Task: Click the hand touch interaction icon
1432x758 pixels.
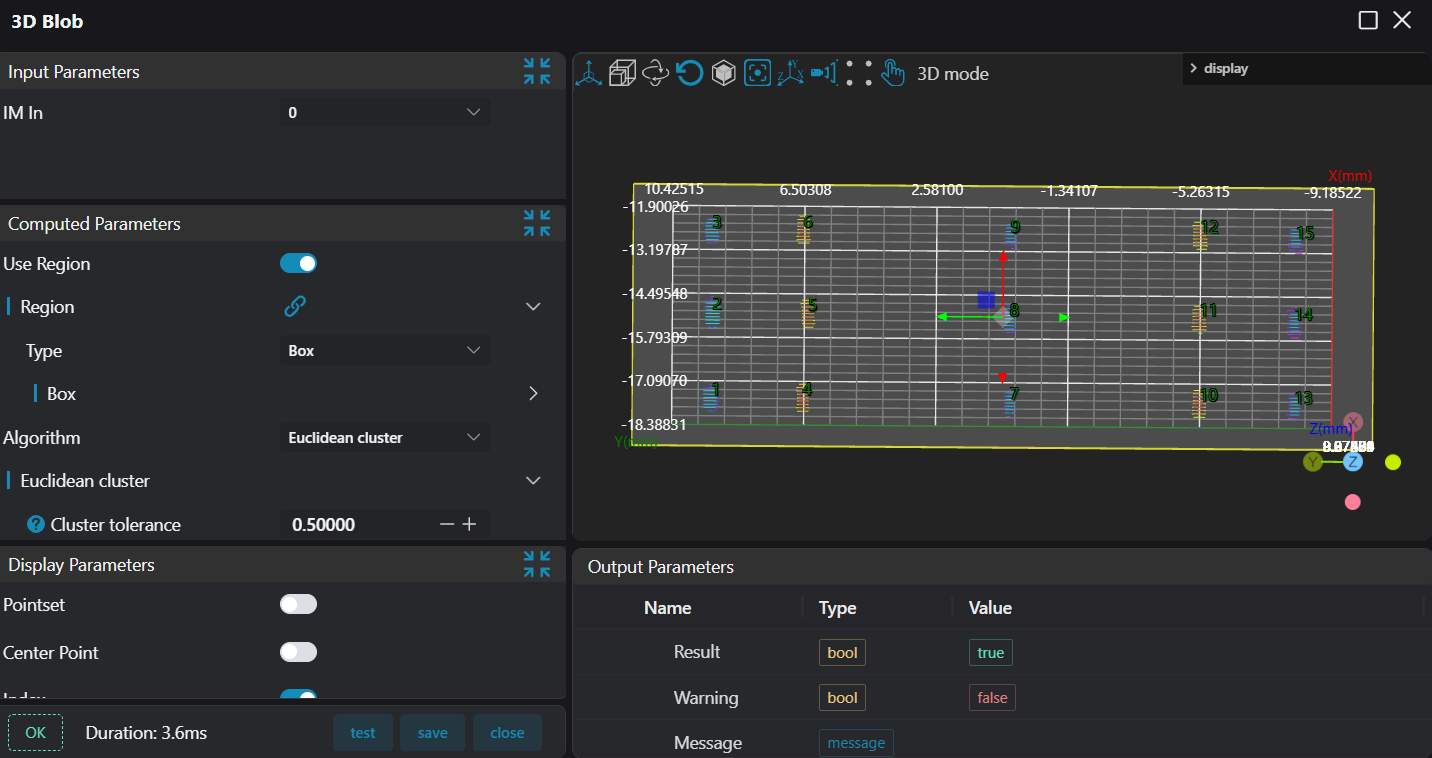Action: 892,73
